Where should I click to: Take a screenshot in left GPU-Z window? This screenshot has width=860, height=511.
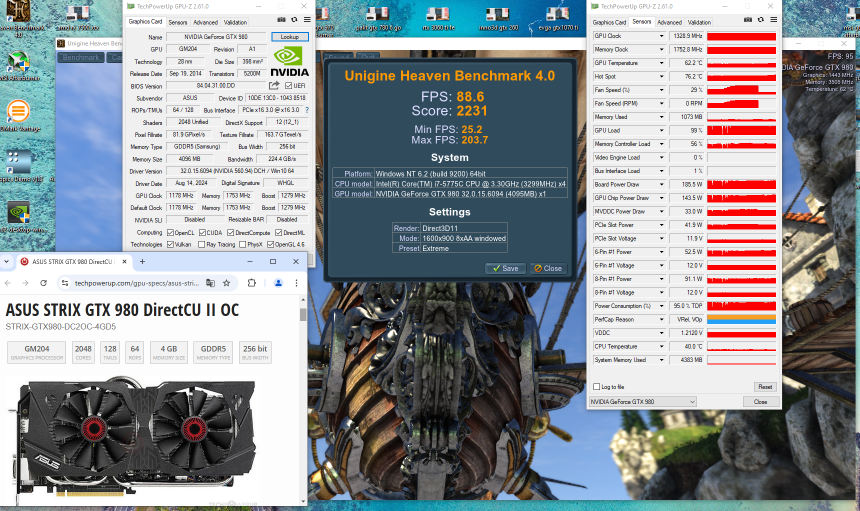click(x=281, y=20)
